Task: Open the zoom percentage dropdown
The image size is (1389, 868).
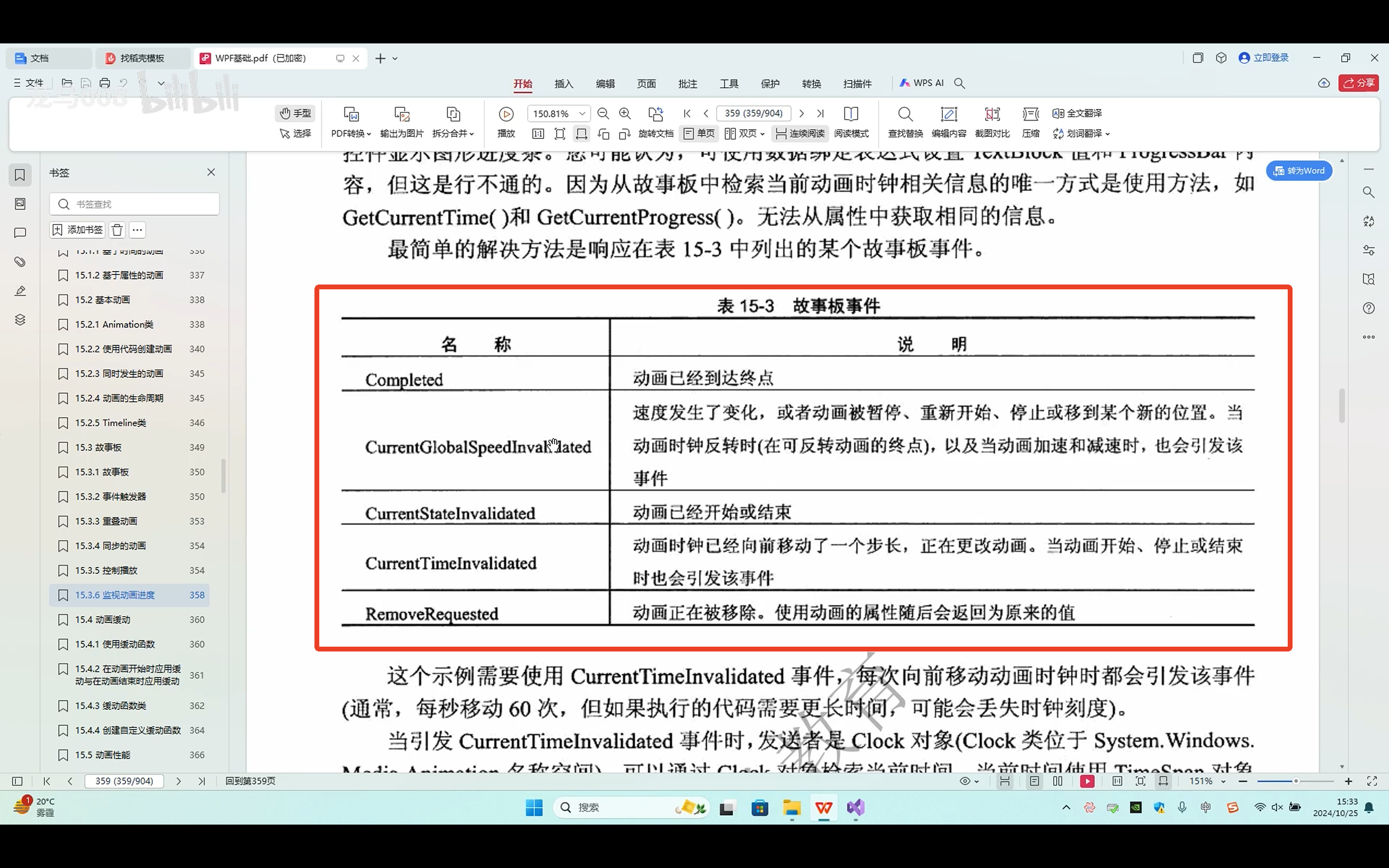Action: click(x=582, y=114)
